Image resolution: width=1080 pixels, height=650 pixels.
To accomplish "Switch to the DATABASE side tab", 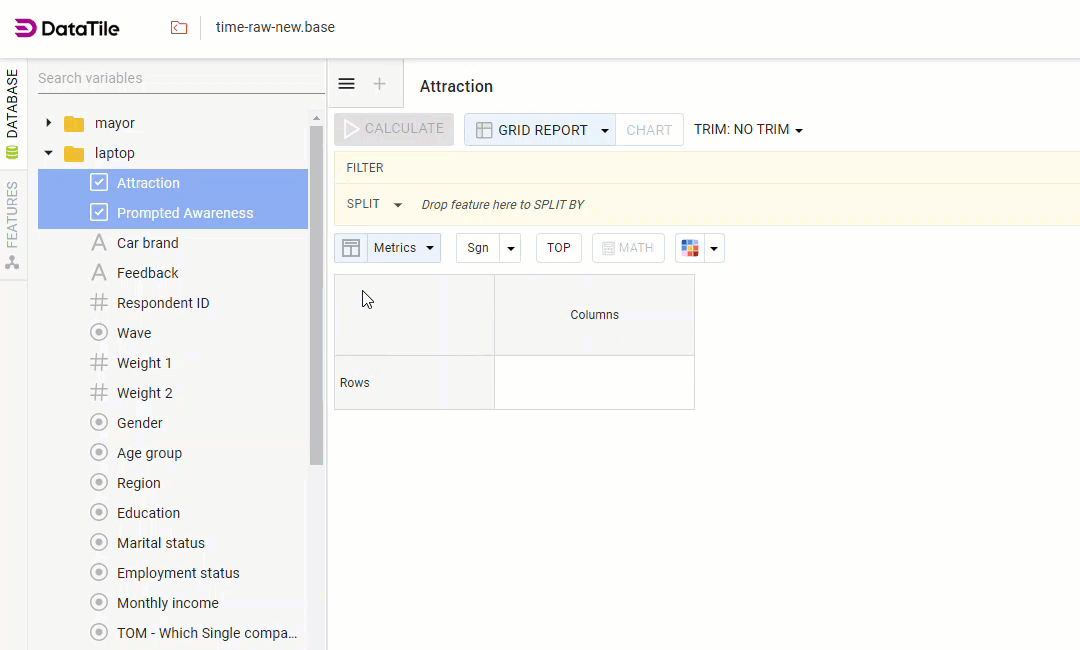I will 13,112.
